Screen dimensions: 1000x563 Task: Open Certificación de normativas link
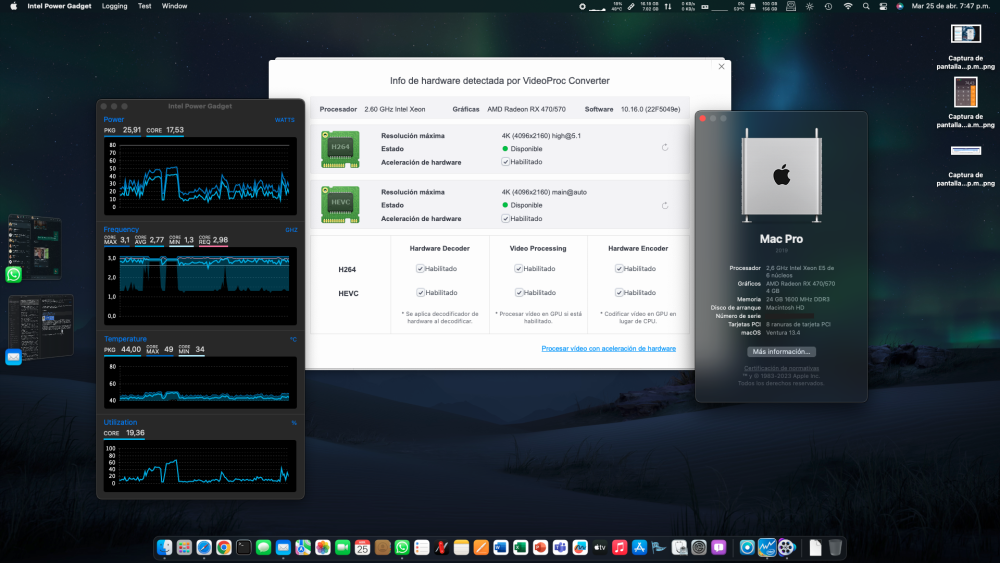[781, 368]
